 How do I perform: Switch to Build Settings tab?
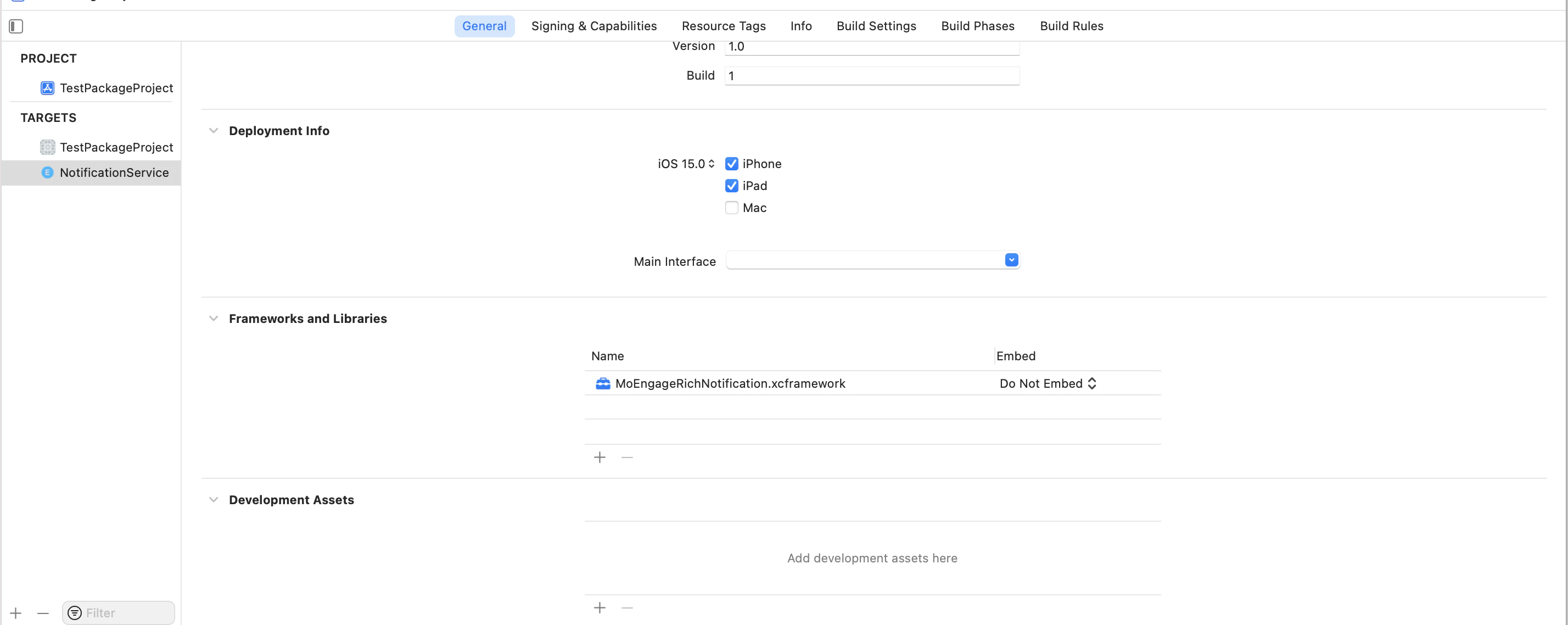(876, 26)
